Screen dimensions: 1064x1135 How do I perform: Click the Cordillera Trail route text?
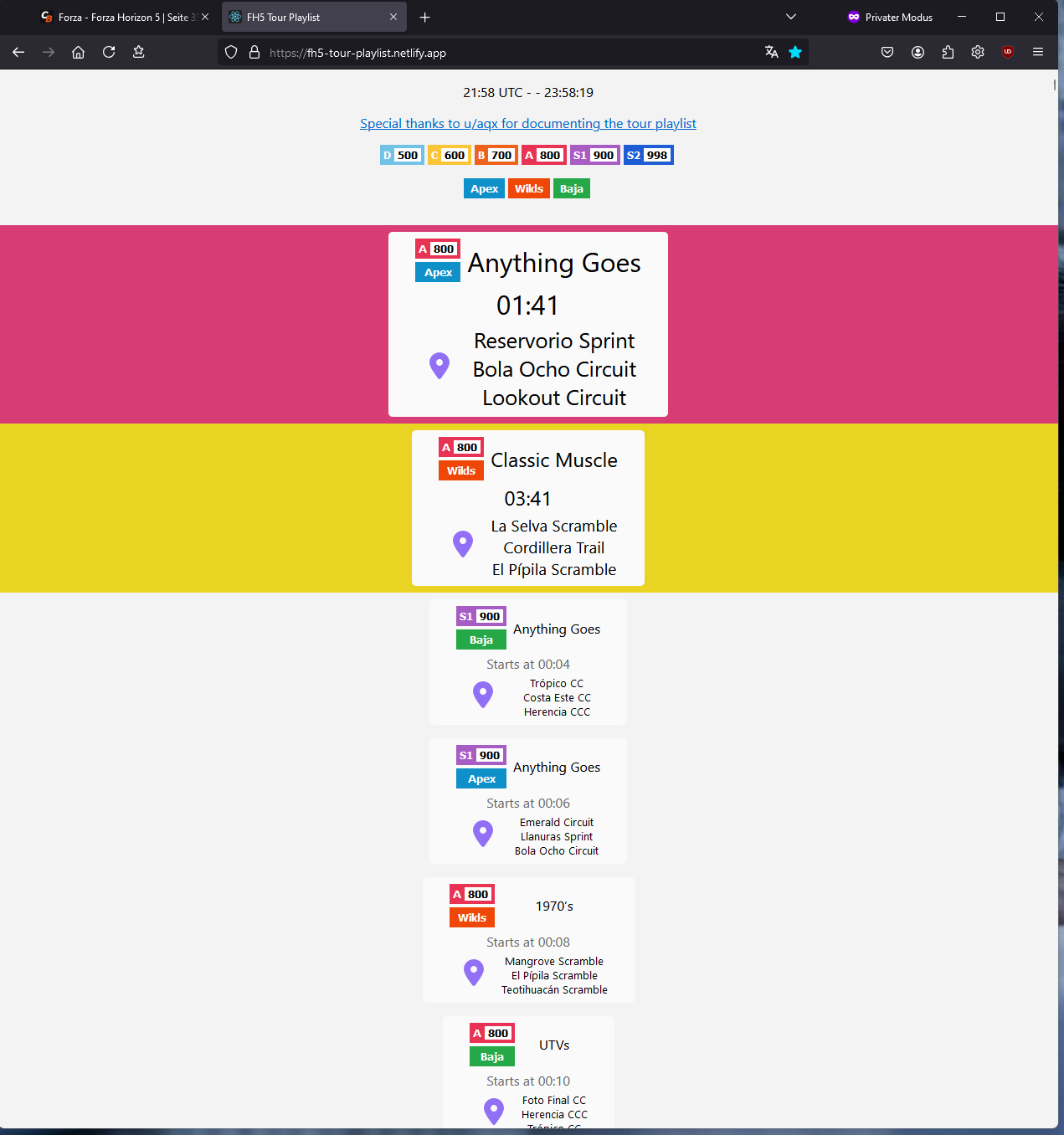[x=554, y=547]
